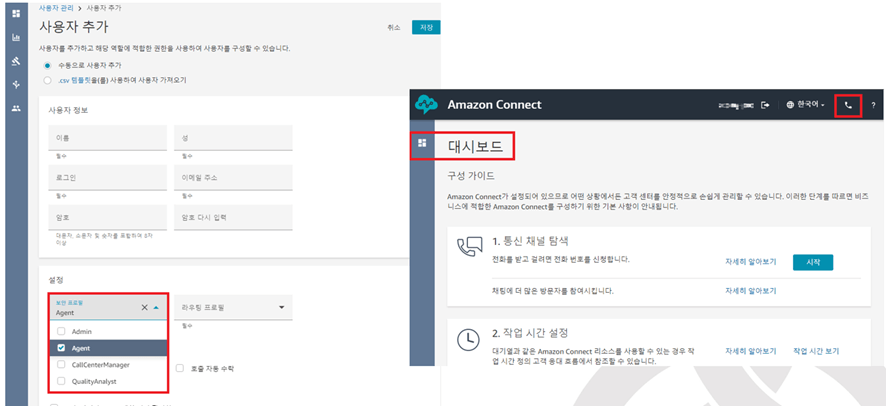Click the logout icon in Amazon Connect header
Viewport: 886px width, 406px height.
766,105
